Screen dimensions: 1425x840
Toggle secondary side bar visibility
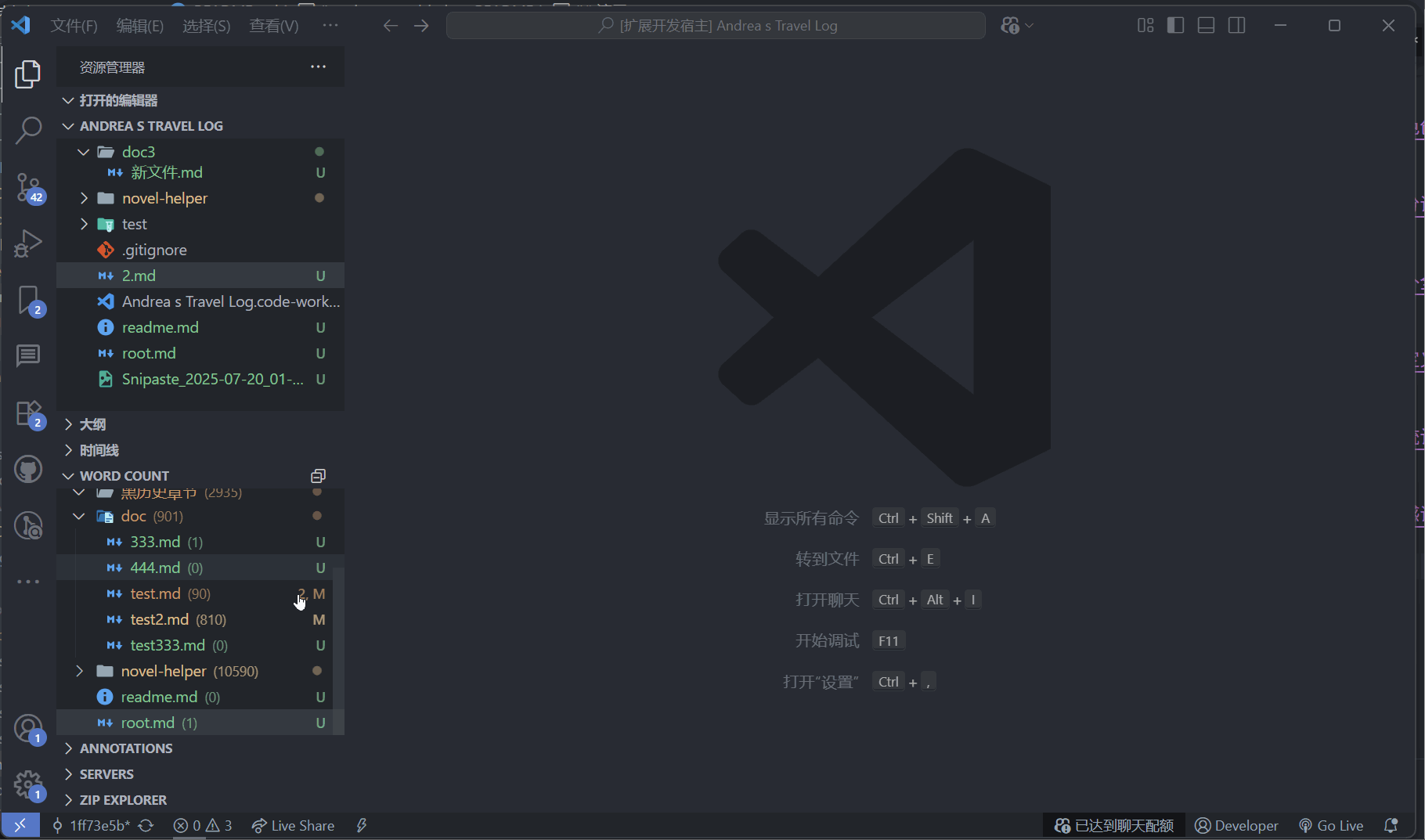pos(1237,26)
